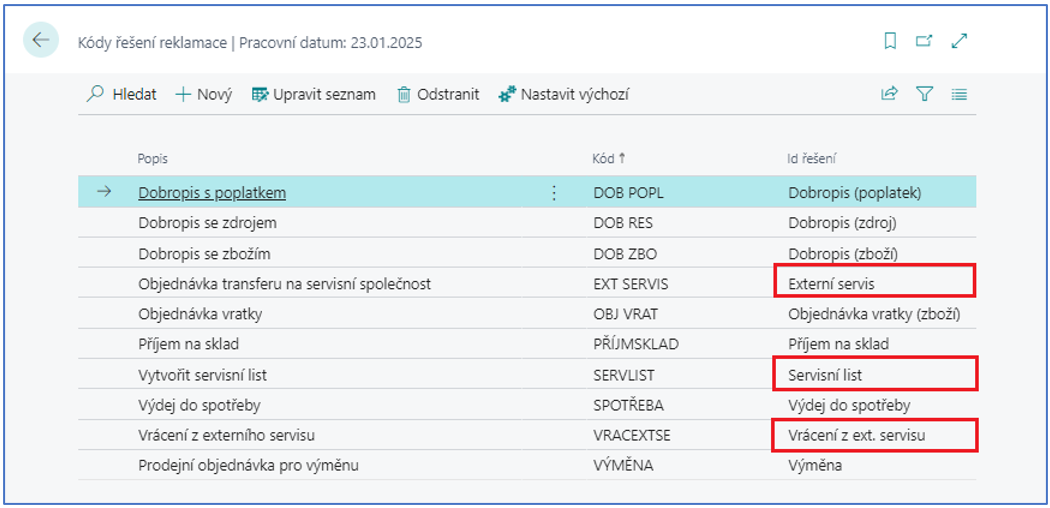Bookmark this page with the bookmark icon

[x=890, y=41]
